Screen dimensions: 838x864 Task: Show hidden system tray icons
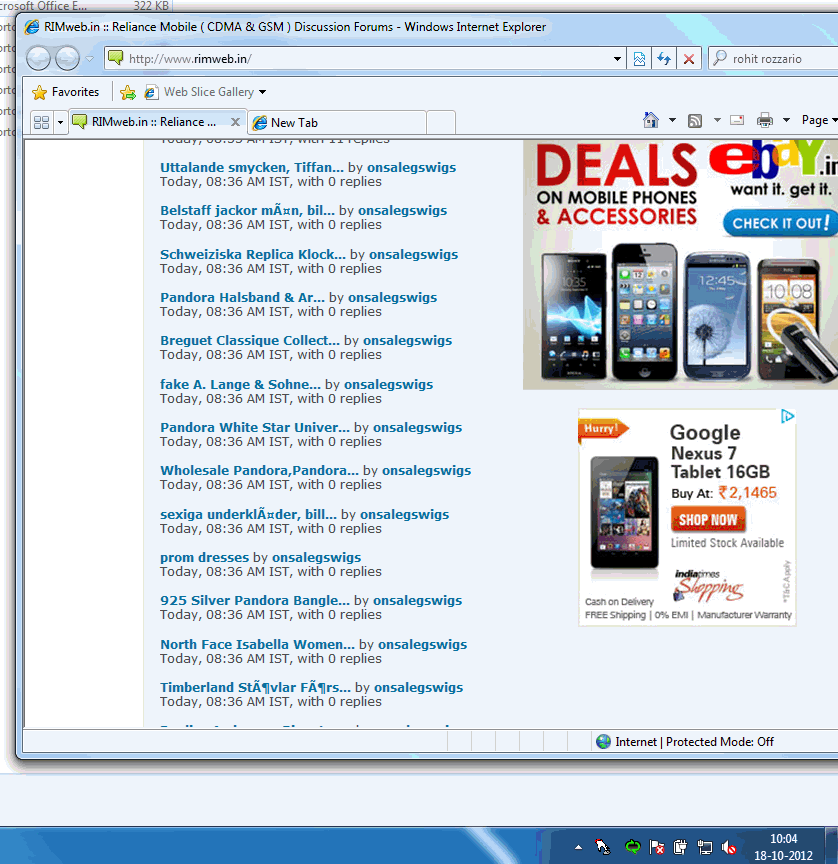pos(577,847)
